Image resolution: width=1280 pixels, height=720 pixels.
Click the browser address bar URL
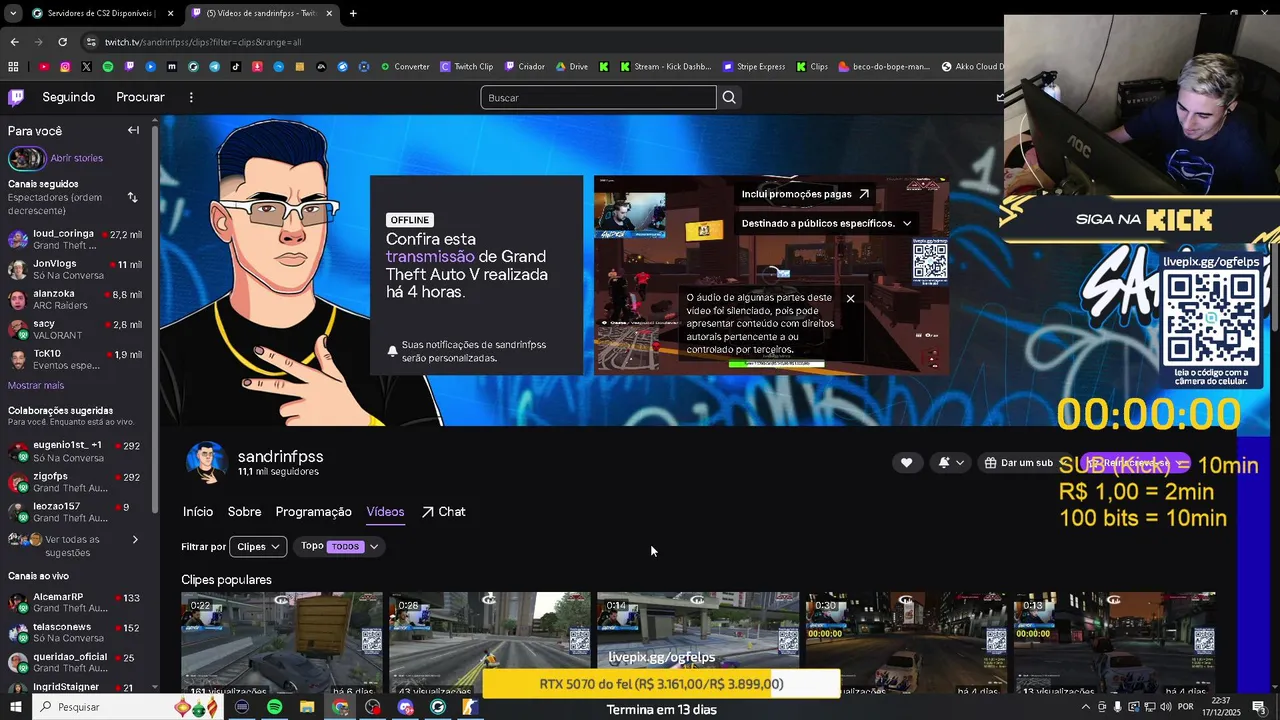pos(203,42)
